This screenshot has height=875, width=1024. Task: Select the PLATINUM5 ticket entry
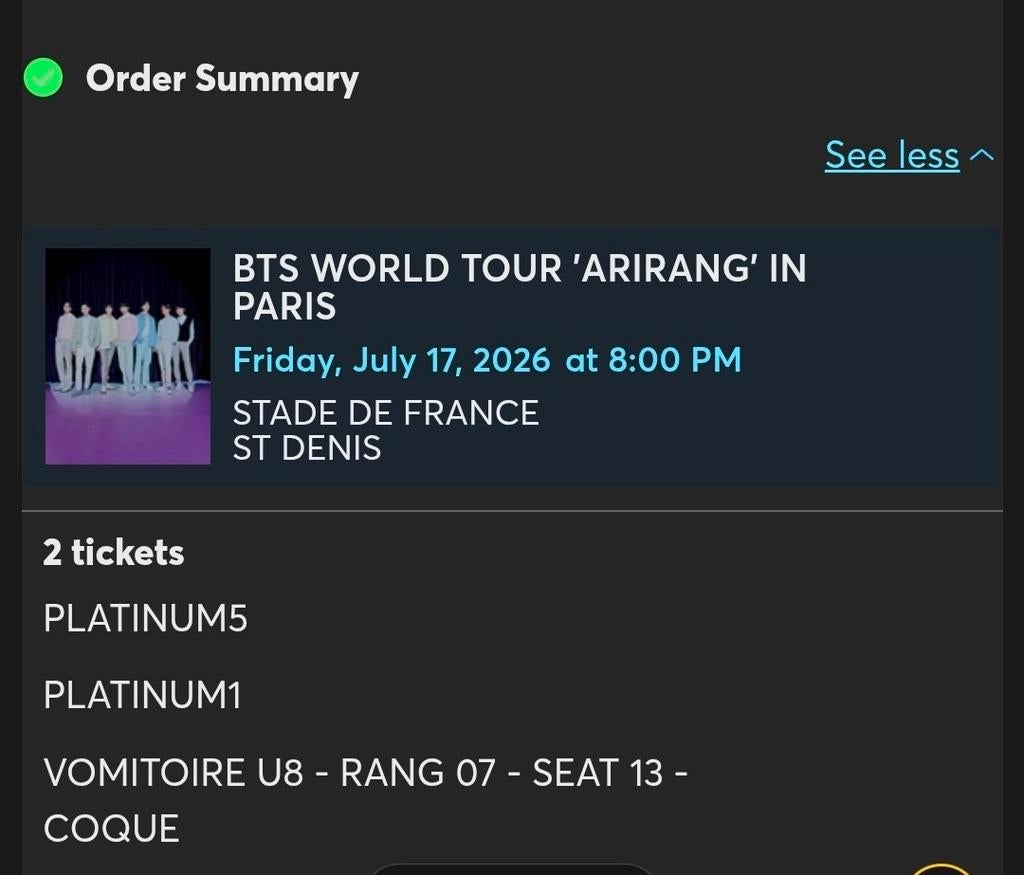[146, 619]
